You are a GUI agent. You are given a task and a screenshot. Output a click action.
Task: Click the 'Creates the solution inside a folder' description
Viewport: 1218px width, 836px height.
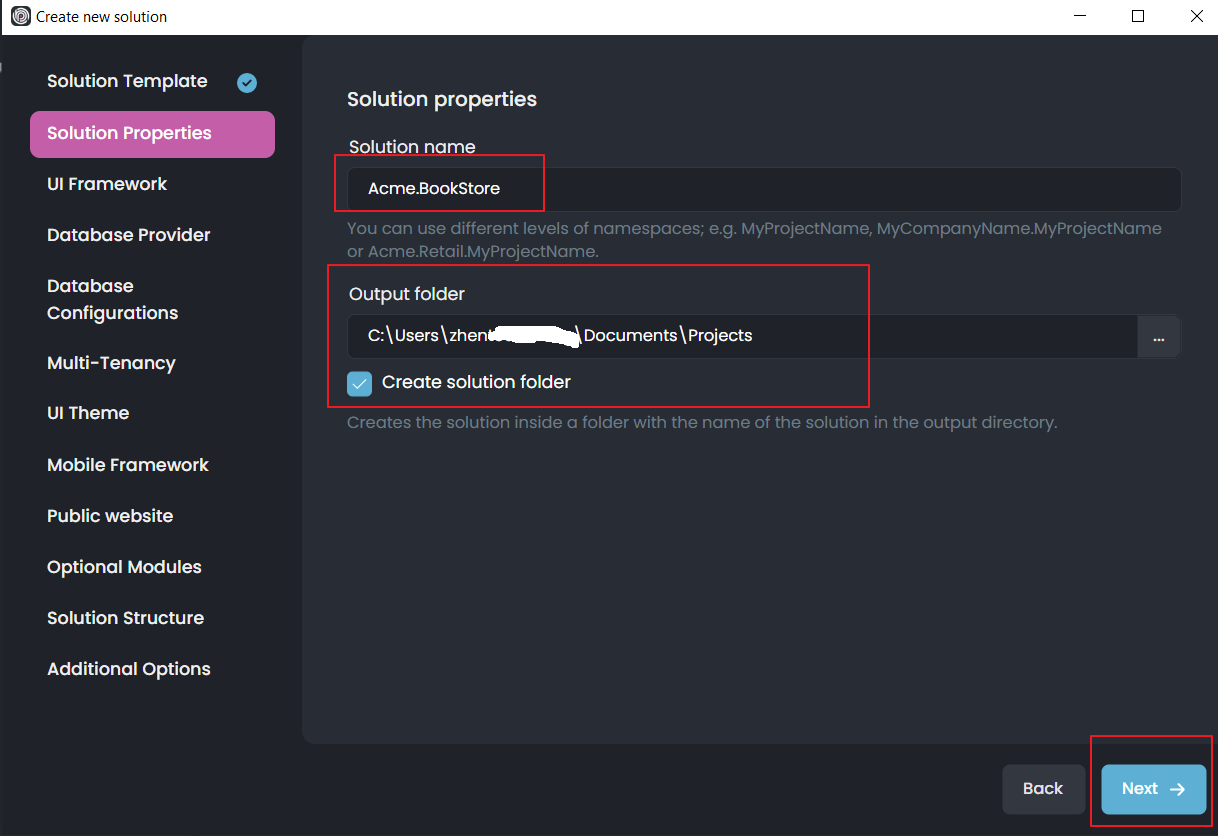coord(702,422)
